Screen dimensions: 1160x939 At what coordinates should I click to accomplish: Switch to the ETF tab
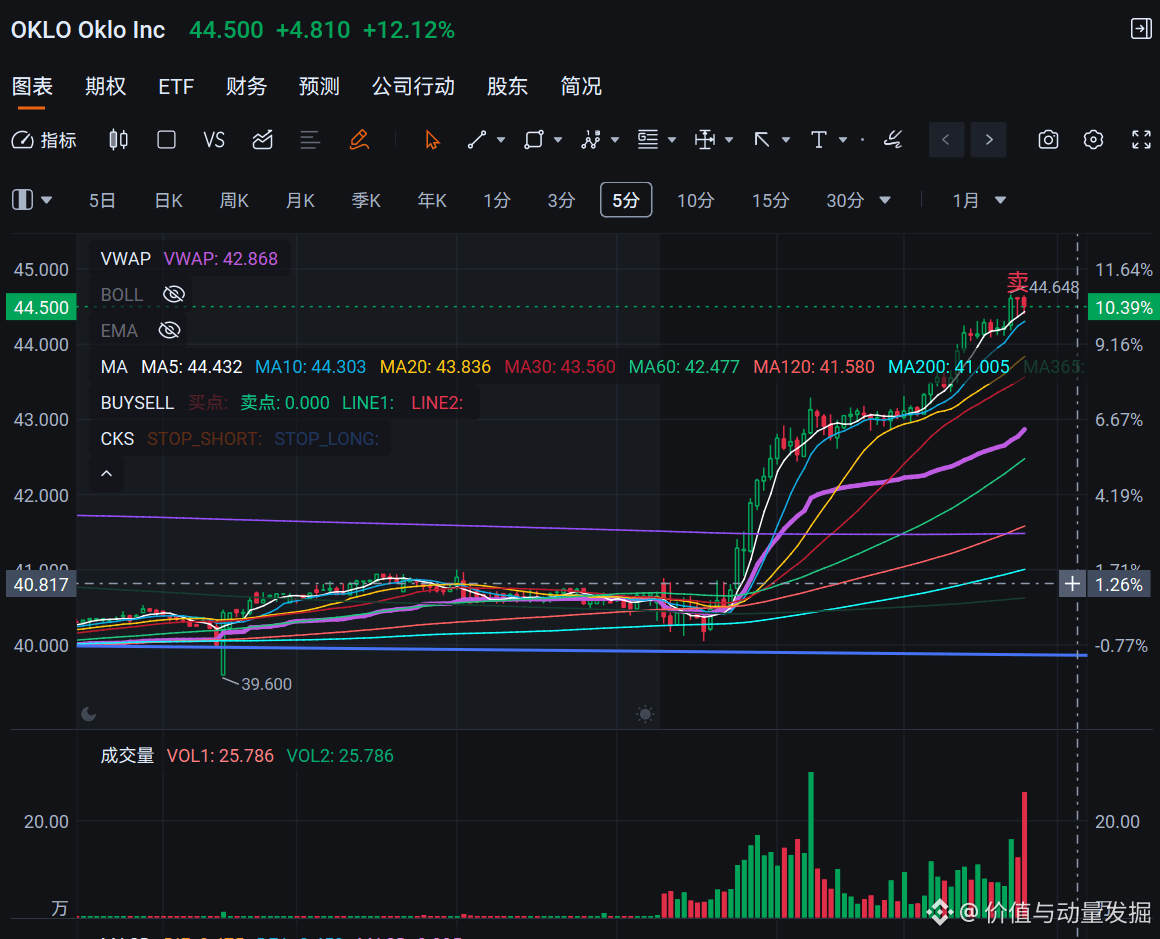click(176, 87)
